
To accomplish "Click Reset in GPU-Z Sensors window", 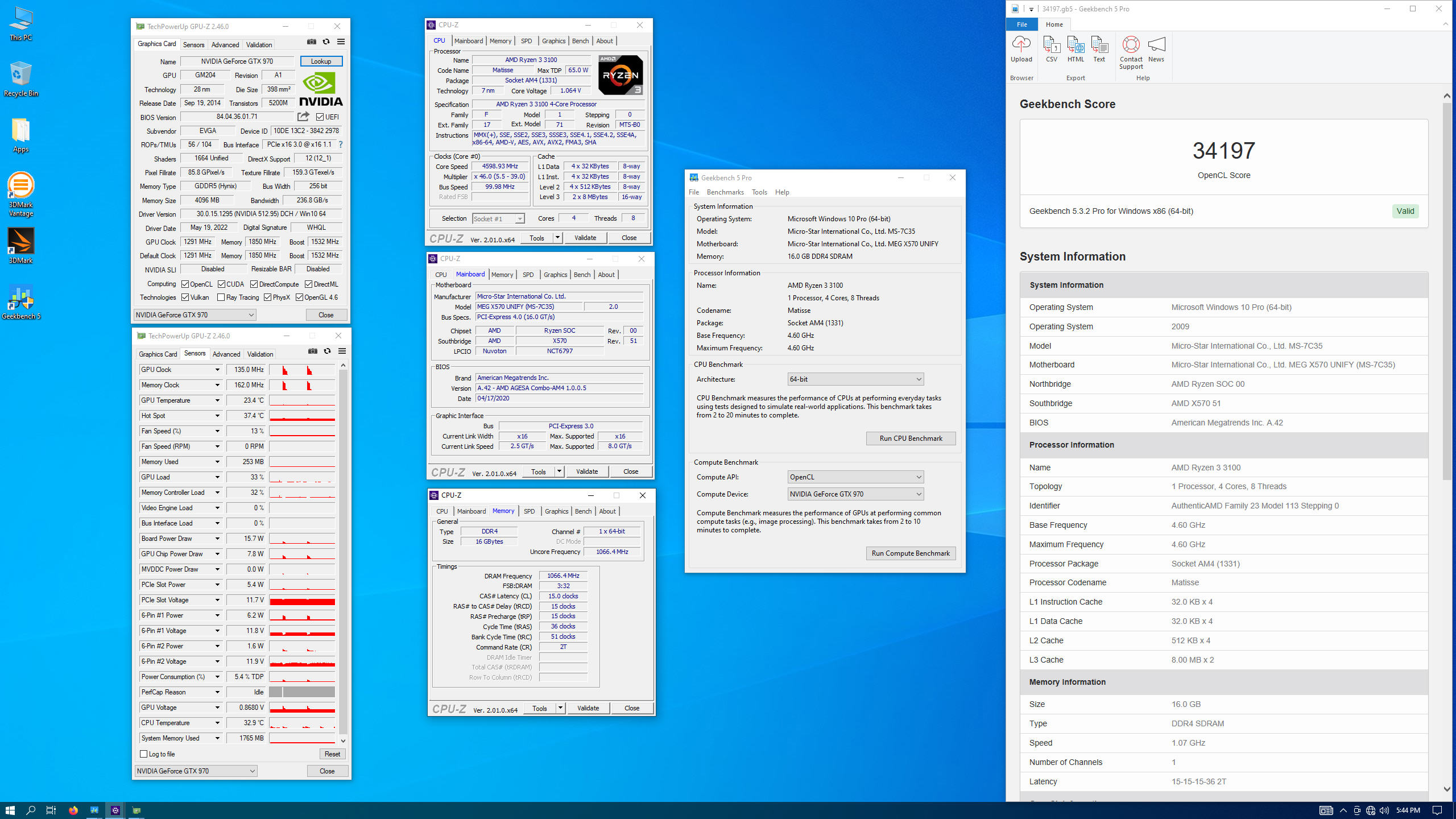I will 332,754.
